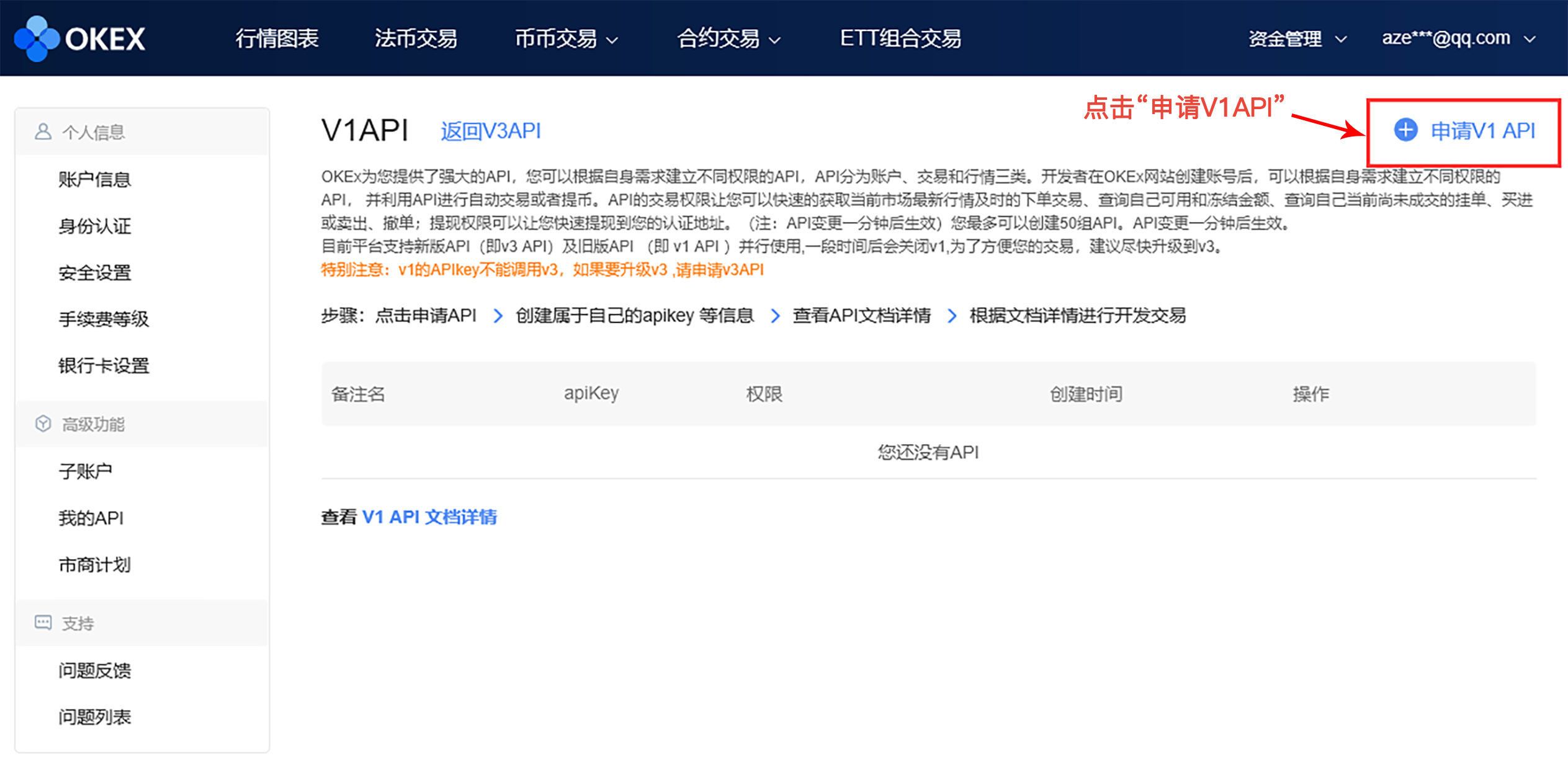
Task: Open 市商计划 in the sidebar
Action: pyautogui.click(x=95, y=564)
